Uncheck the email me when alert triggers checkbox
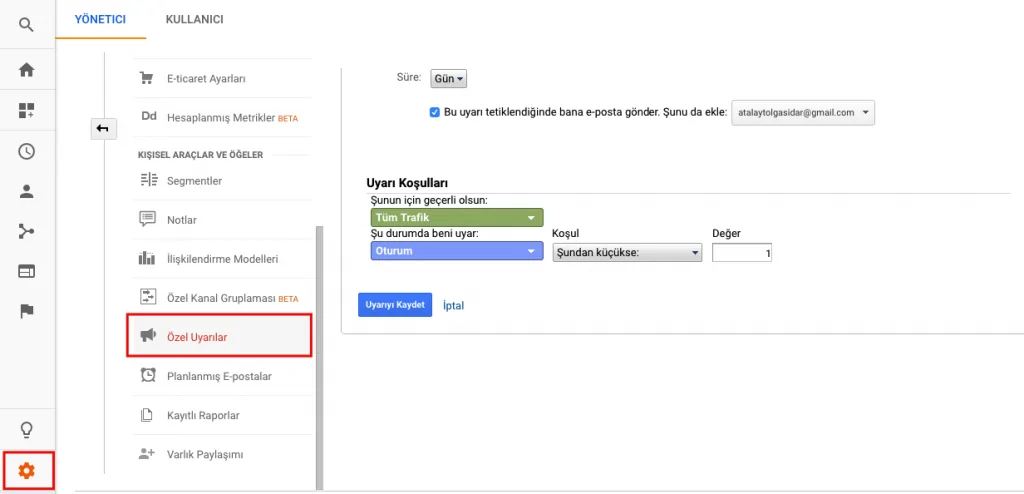Screen dimensions: 1024x494 pyautogui.click(x=434, y=112)
